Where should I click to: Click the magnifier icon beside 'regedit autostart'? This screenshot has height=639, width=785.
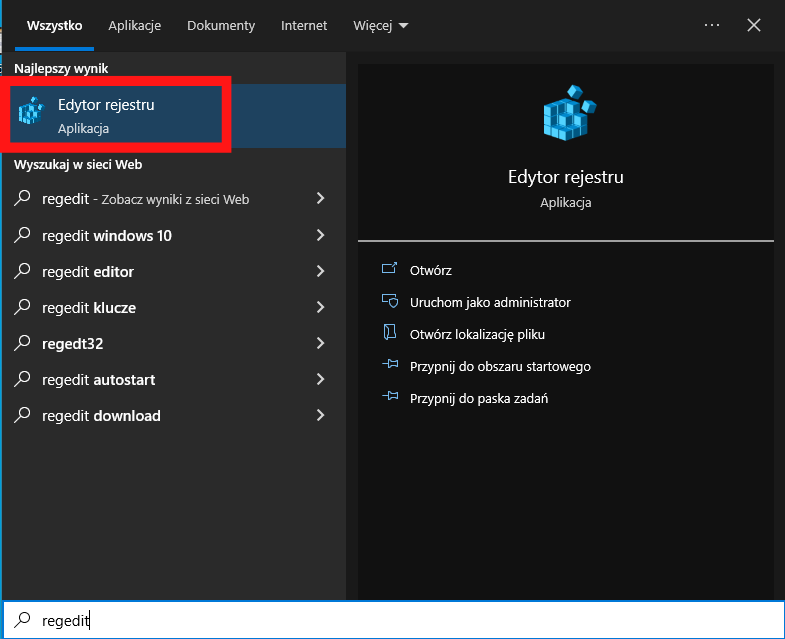tap(22, 379)
